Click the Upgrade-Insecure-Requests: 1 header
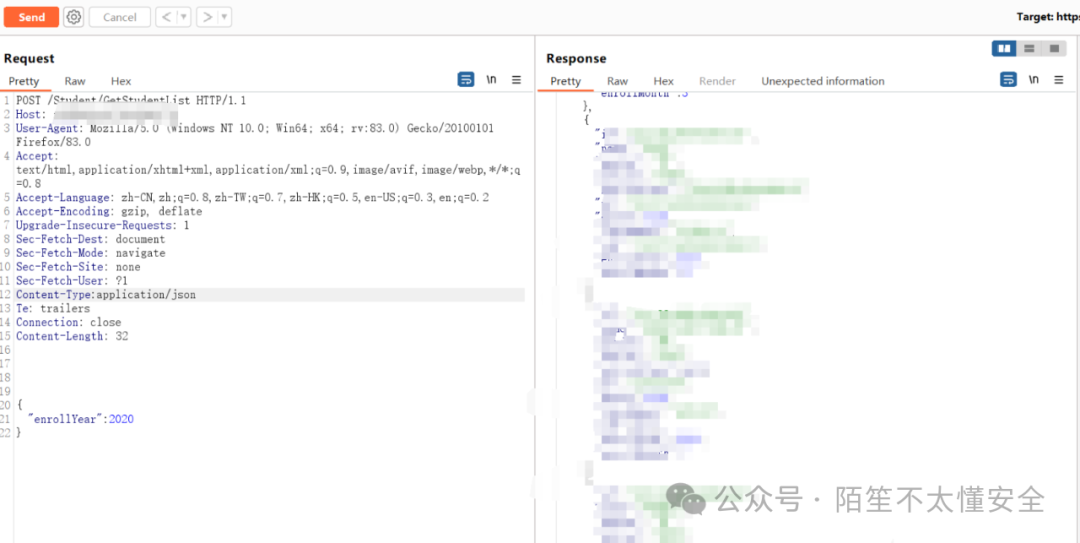The height and width of the screenshot is (543, 1080). (103, 225)
